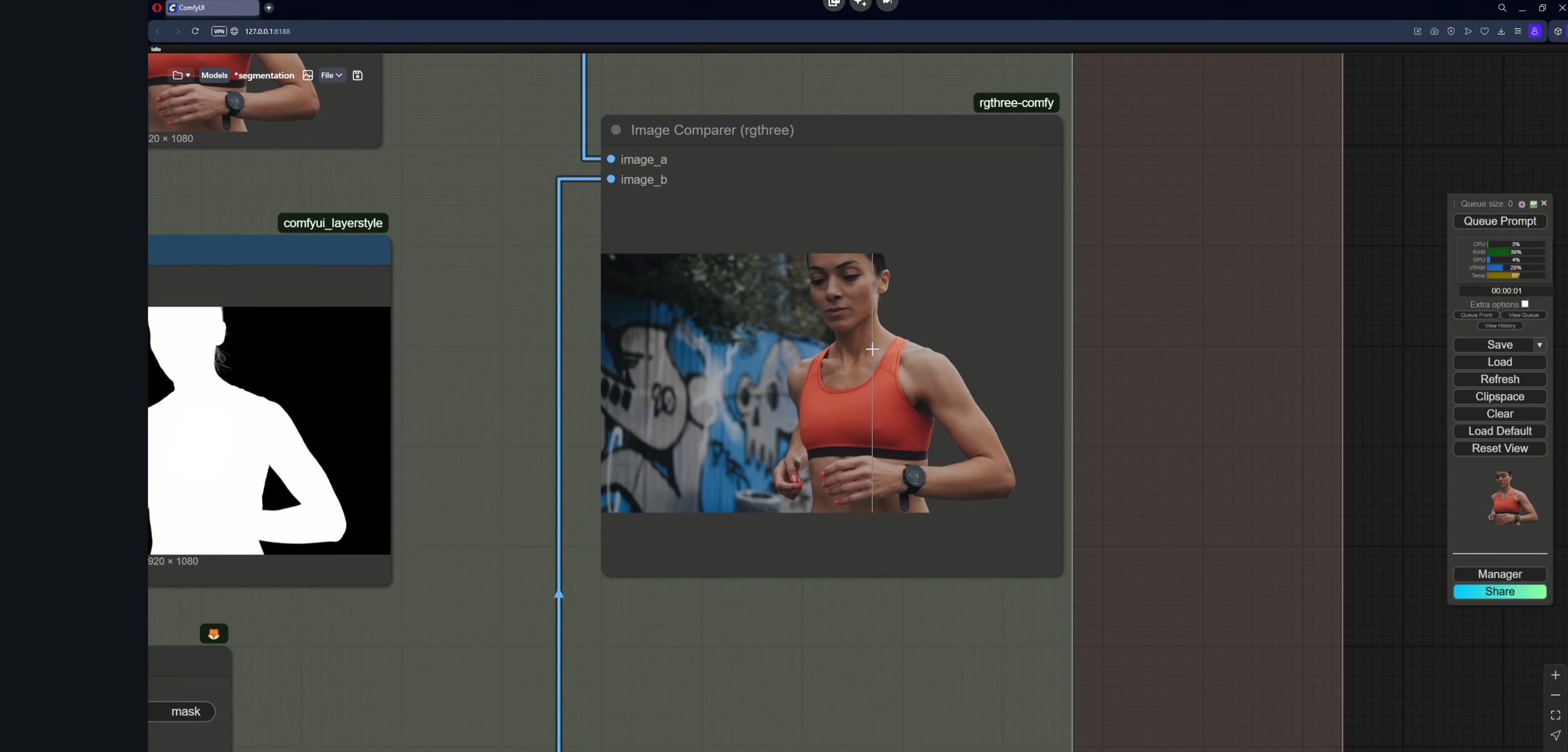Expand the workflow folder dropdown
Viewport: 1568px width, 752px height.
click(181, 75)
